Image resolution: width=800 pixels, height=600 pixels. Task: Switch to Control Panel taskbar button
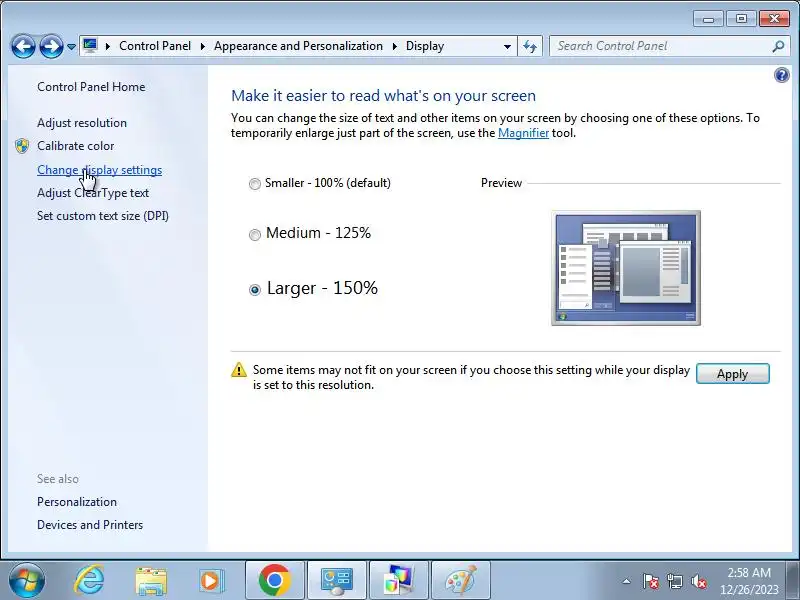coord(336,581)
